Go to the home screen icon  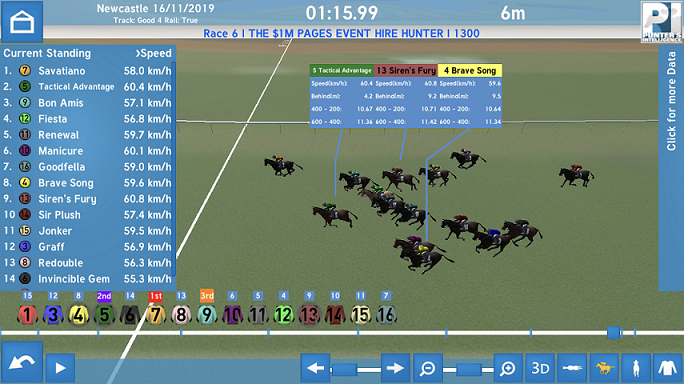coord(22,21)
